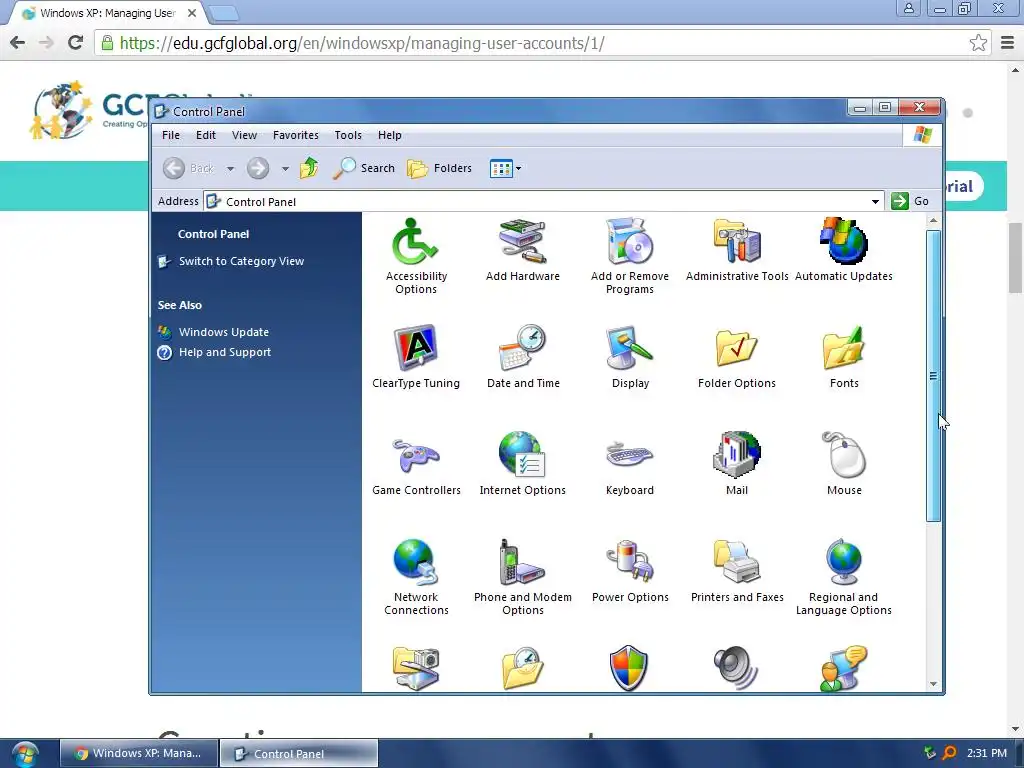
Task: Open the Mail applet
Action: 737,464
